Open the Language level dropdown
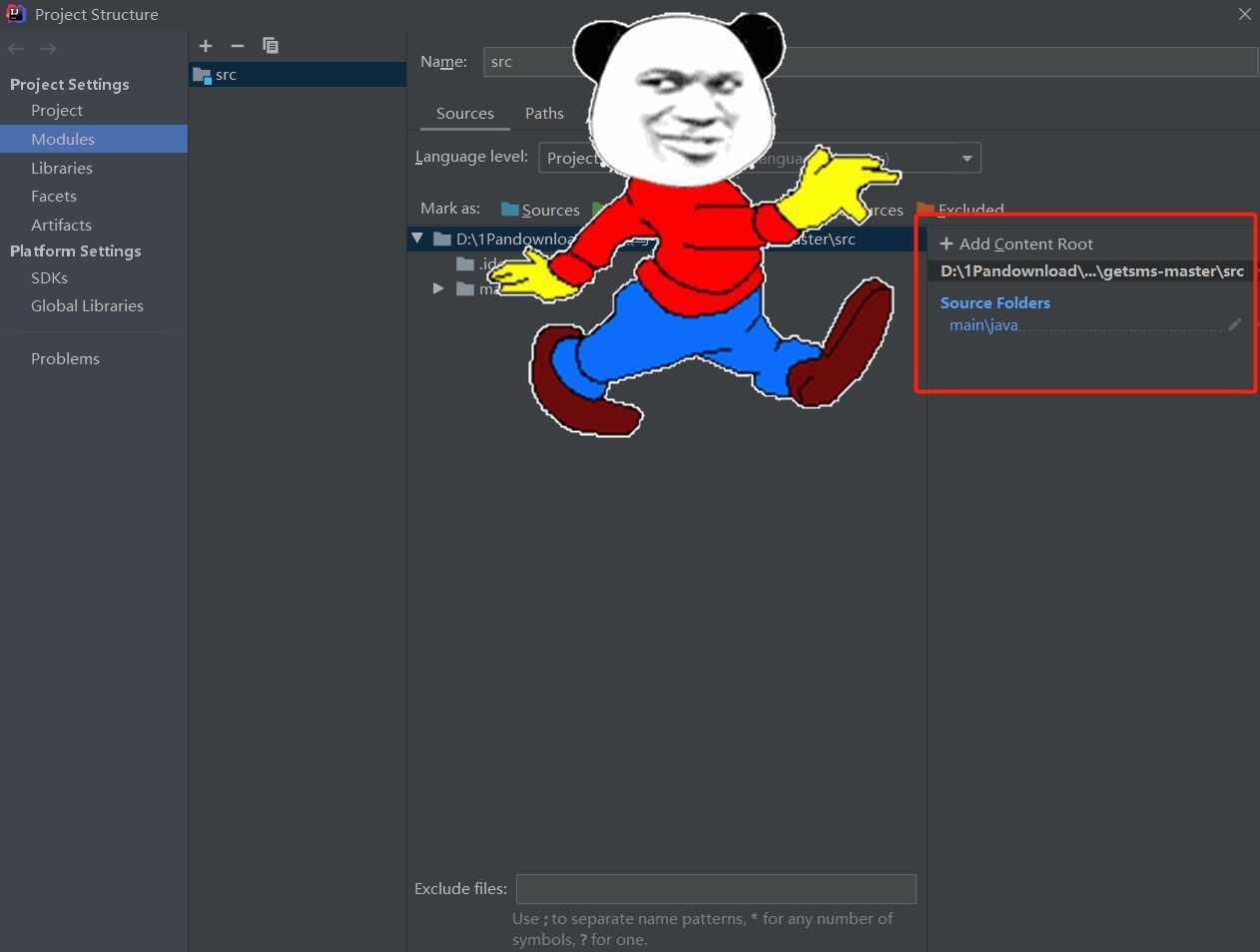1260x952 pixels. (x=760, y=159)
